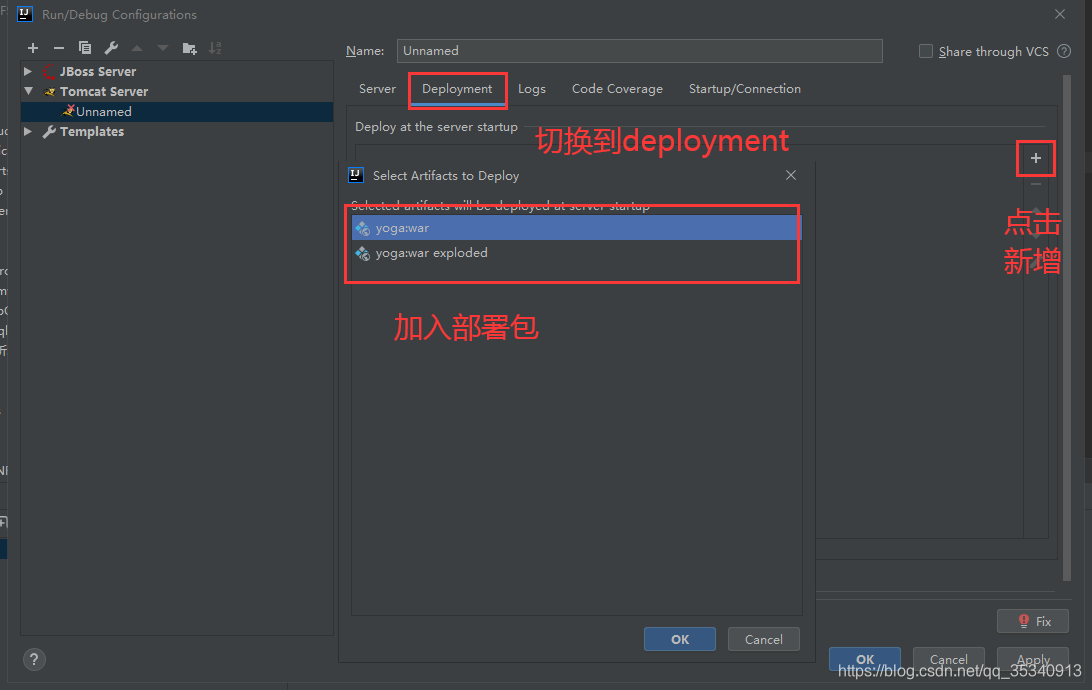This screenshot has height=690, width=1092.
Task: Open the Code Coverage tab
Action: click(617, 89)
